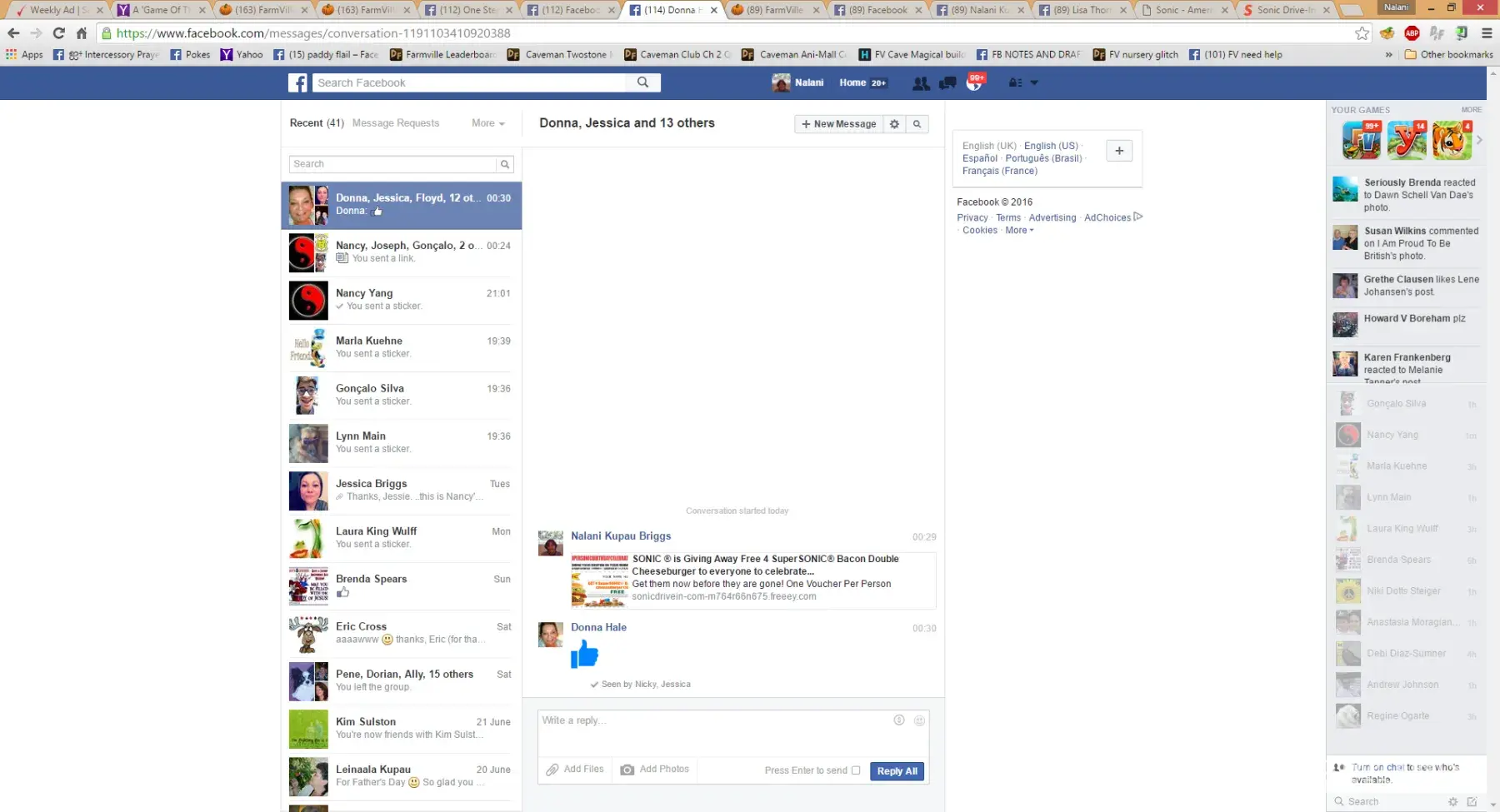The height and width of the screenshot is (812, 1500).
Task: Bookmark this page with star icon
Action: click(x=1362, y=33)
